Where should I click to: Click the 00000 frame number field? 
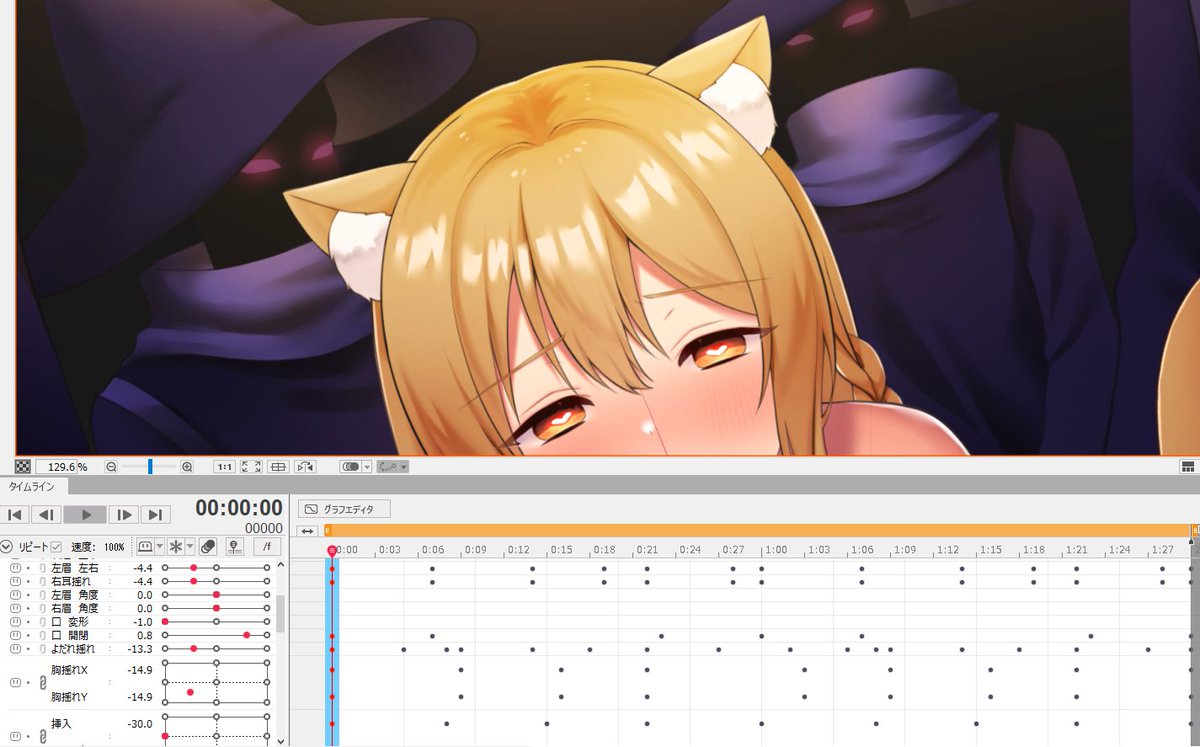click(264, 528)
